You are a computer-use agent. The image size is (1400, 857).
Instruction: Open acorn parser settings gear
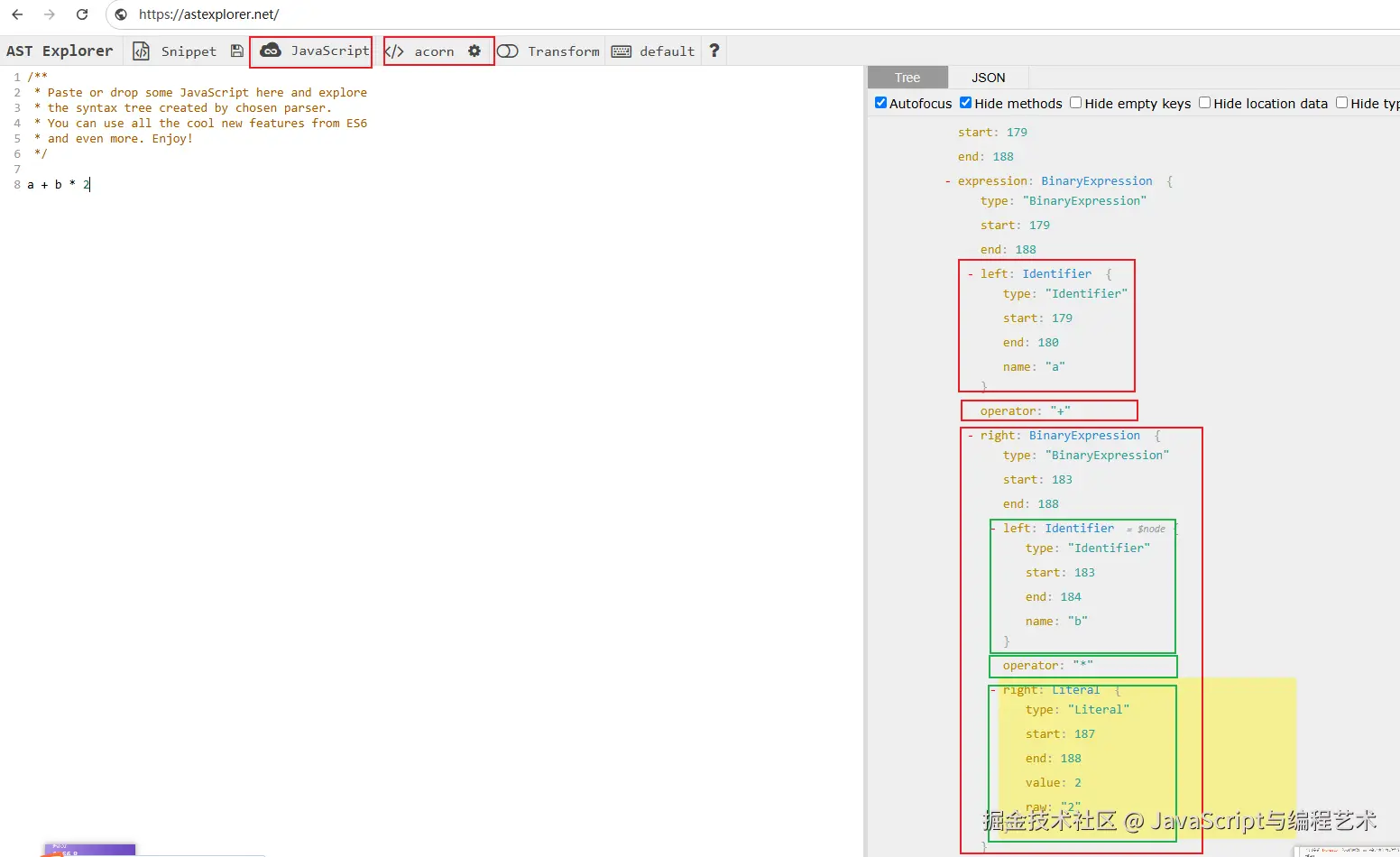(x=474, y=51)
